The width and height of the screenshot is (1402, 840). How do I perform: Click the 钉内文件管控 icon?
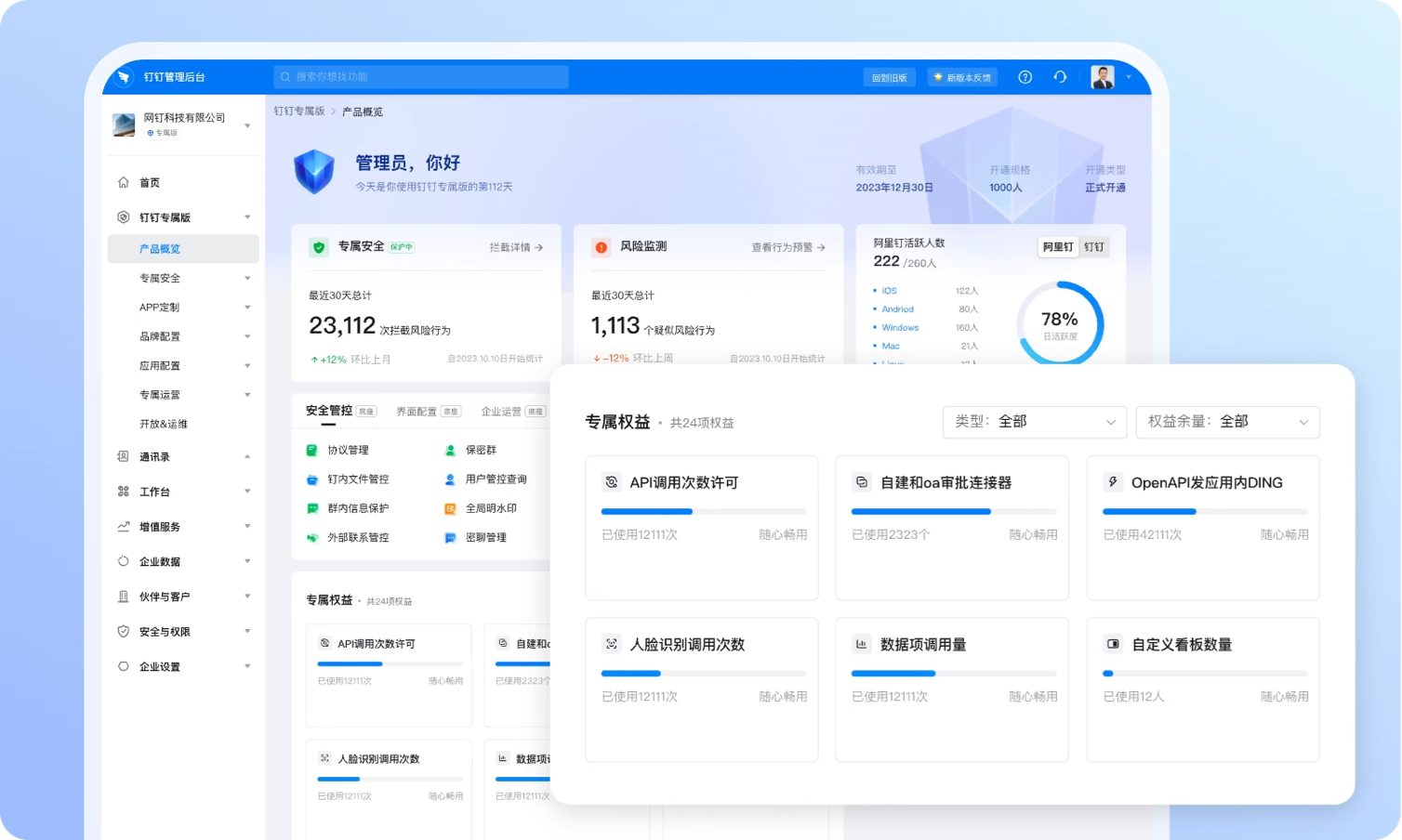coord(312,479)
